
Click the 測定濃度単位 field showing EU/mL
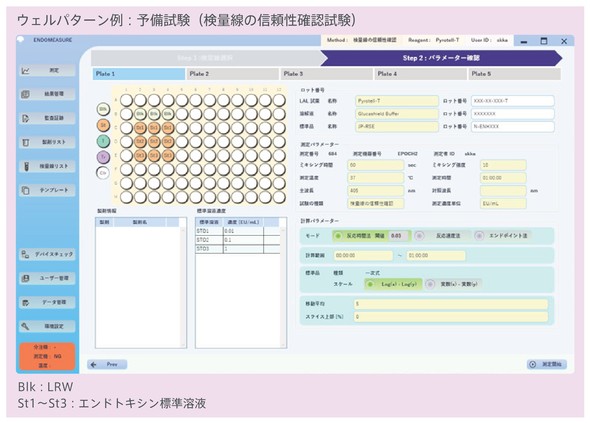click(x=503, y=204)
